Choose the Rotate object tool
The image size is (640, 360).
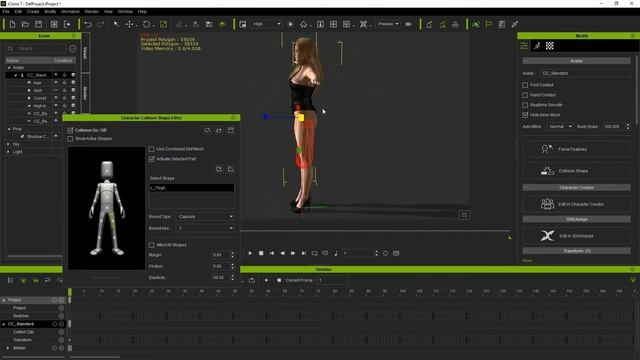(147, 24)
